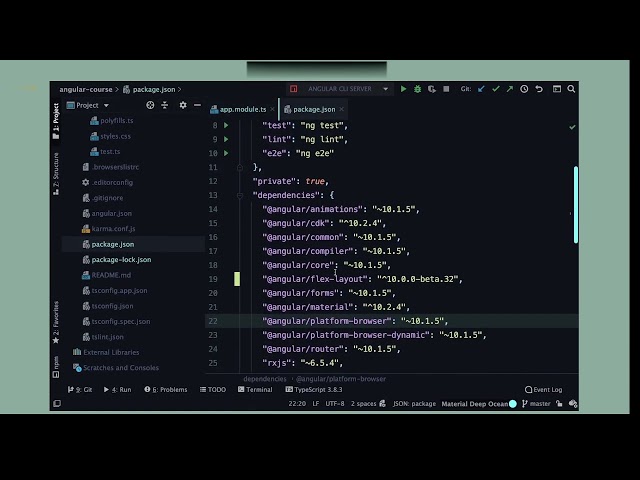Change LF line separator in status bar
The height and width of the screenshot is (480, 640).
click(x=316, y=404)
